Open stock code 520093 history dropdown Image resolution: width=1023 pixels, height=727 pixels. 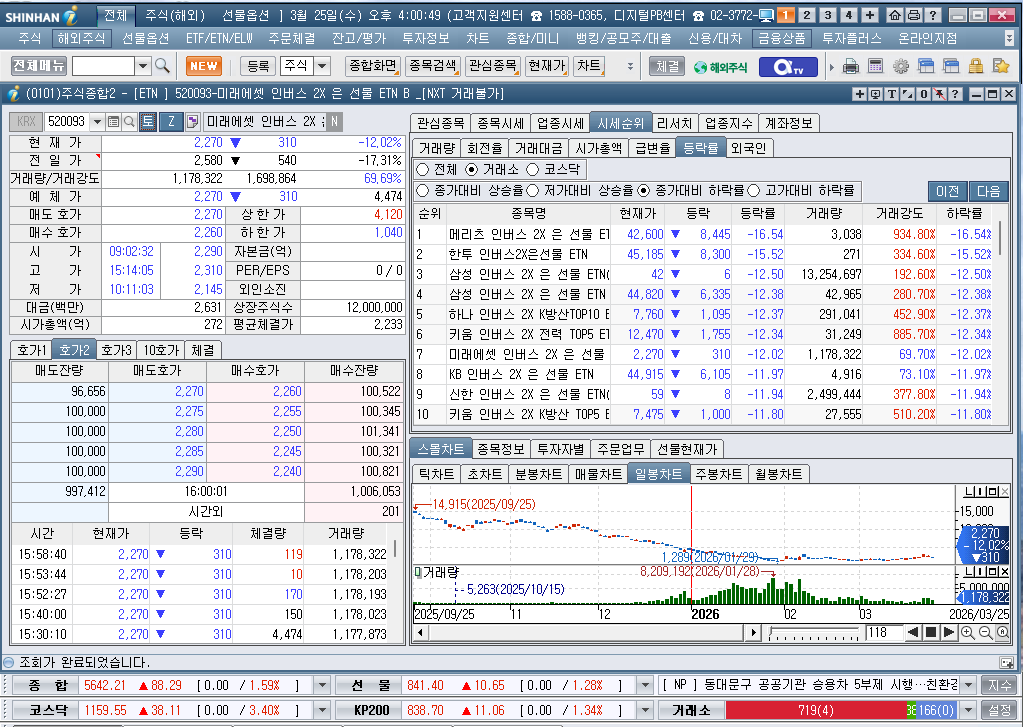click(x=97, y=121)
